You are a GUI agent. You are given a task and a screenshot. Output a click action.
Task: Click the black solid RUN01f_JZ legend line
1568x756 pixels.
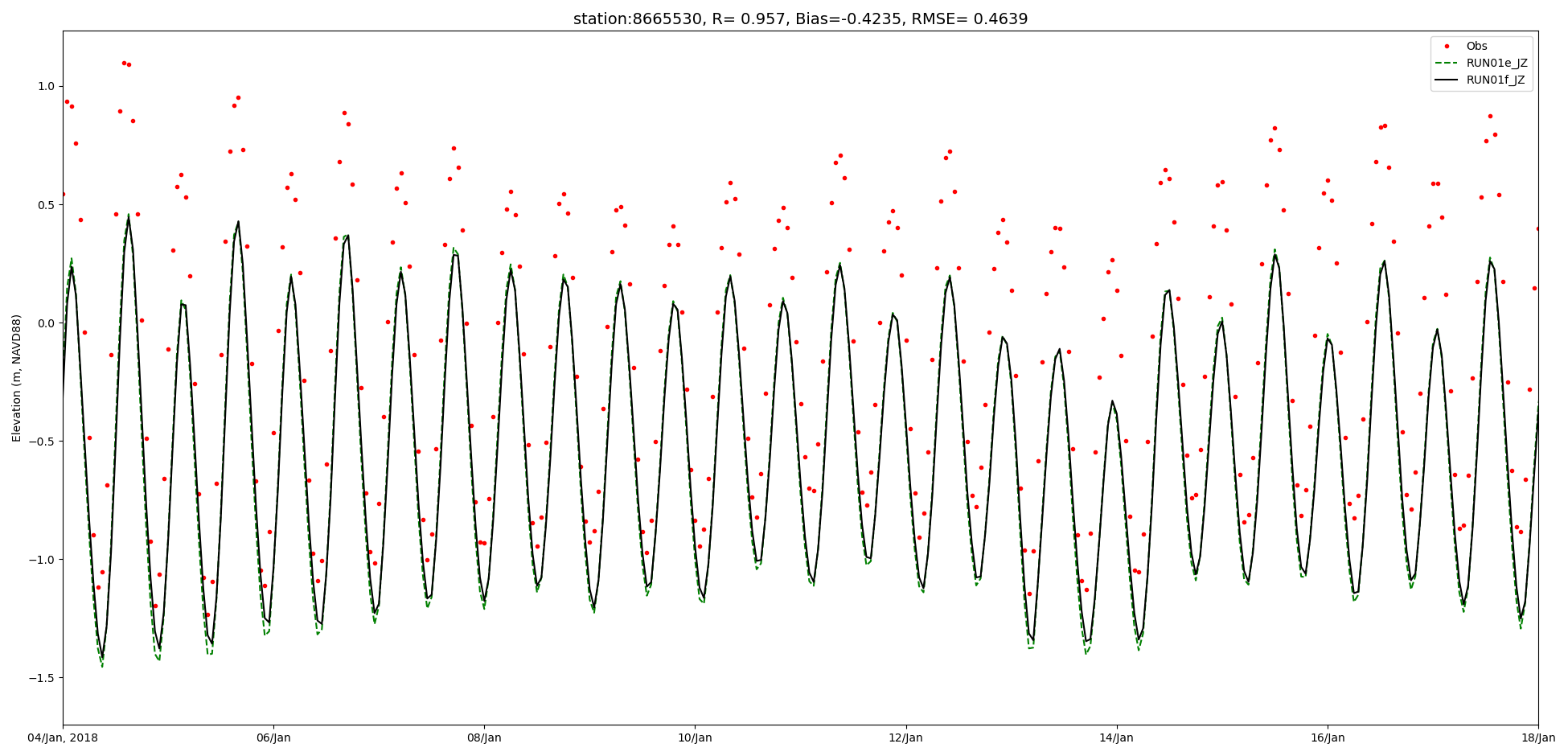click(1449, 80)
